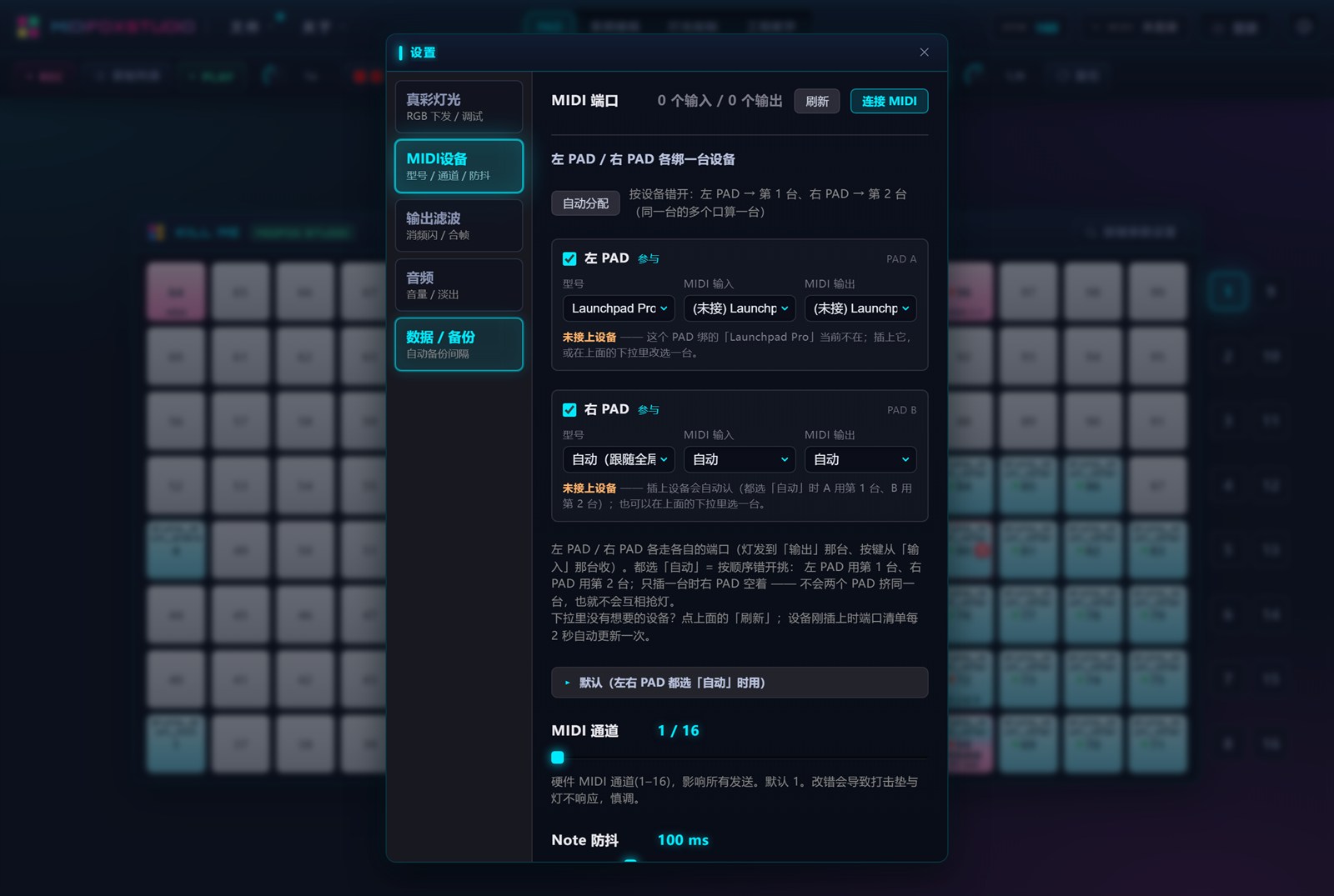The image size is (1334, 896).
Task: Toggle the 右 PAD participation checkbox
Action: 569,410
